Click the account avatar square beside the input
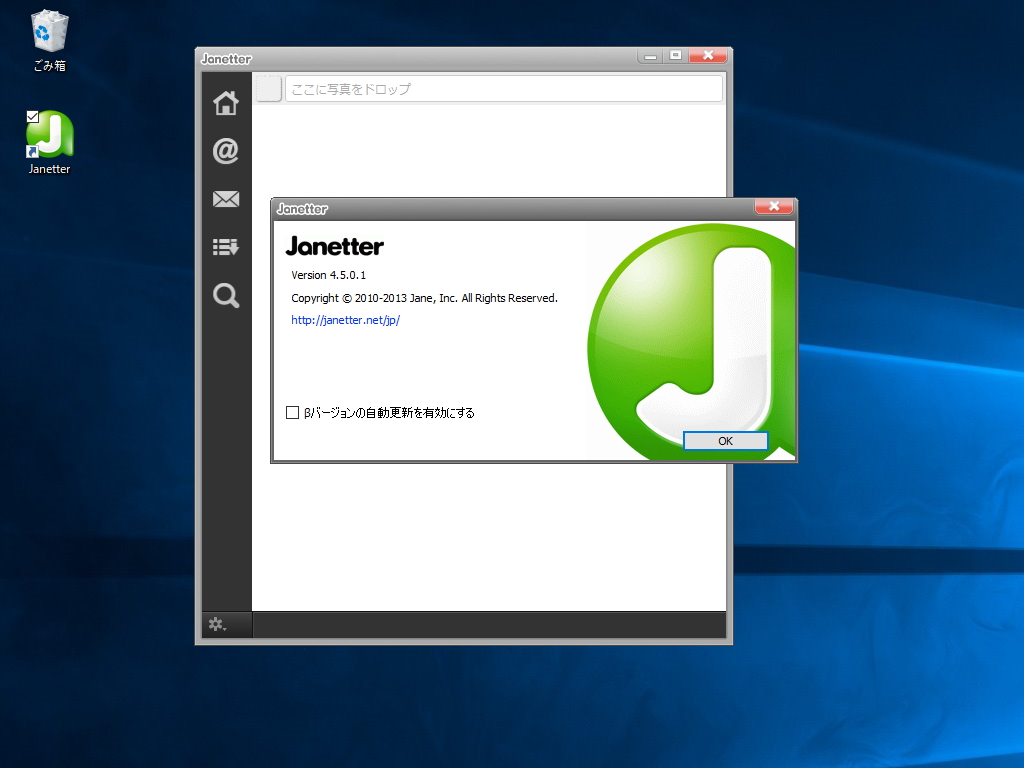 [267, 88]
